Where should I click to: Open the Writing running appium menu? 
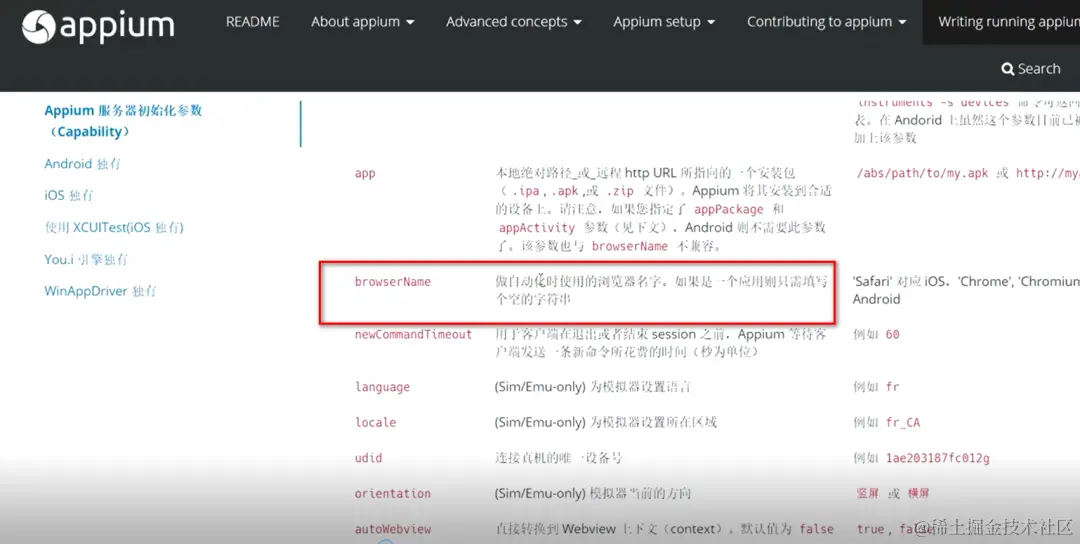[1008, 22]
